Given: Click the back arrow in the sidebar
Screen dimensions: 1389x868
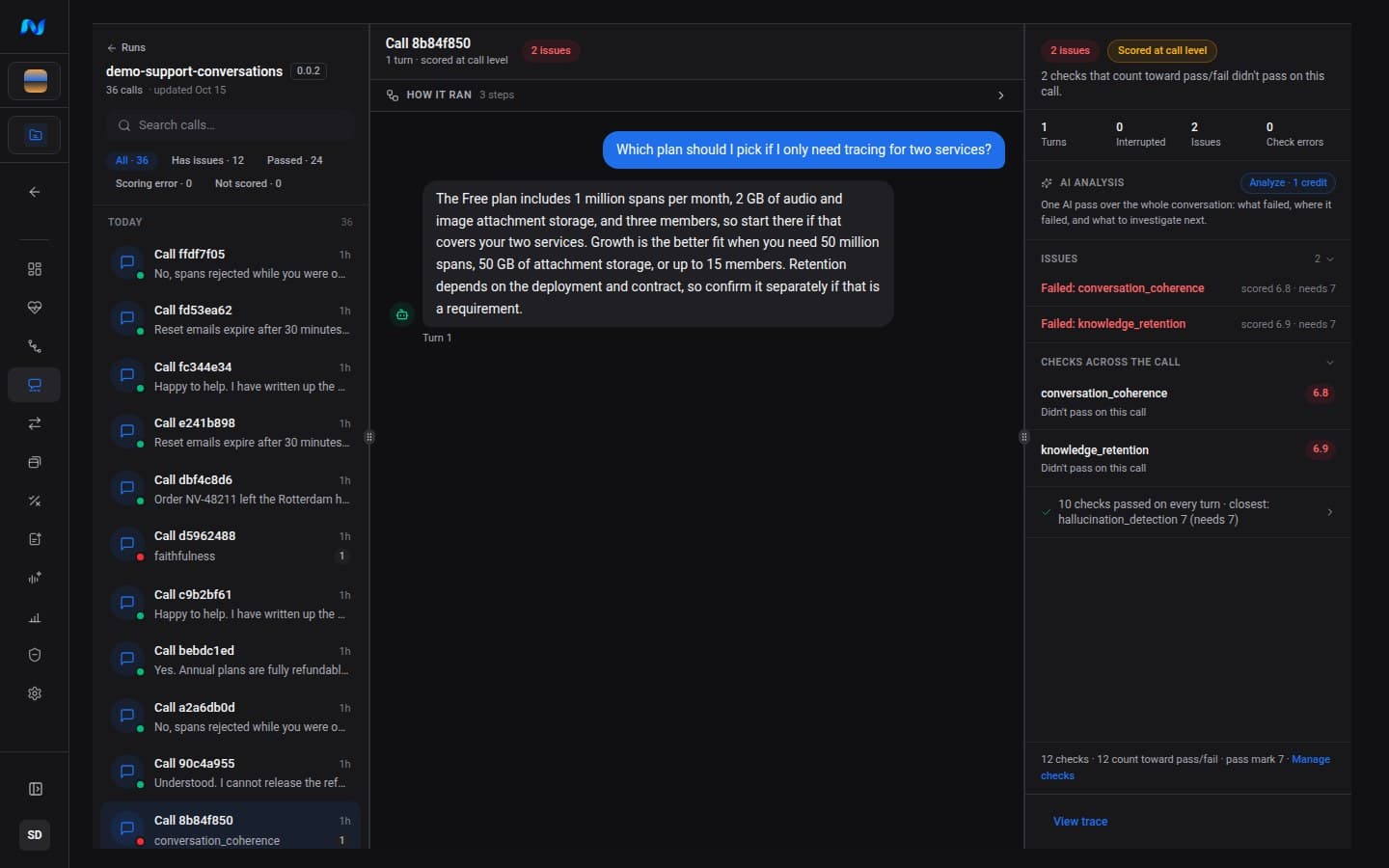Looking at the screenshot, I should coord(35,192).
